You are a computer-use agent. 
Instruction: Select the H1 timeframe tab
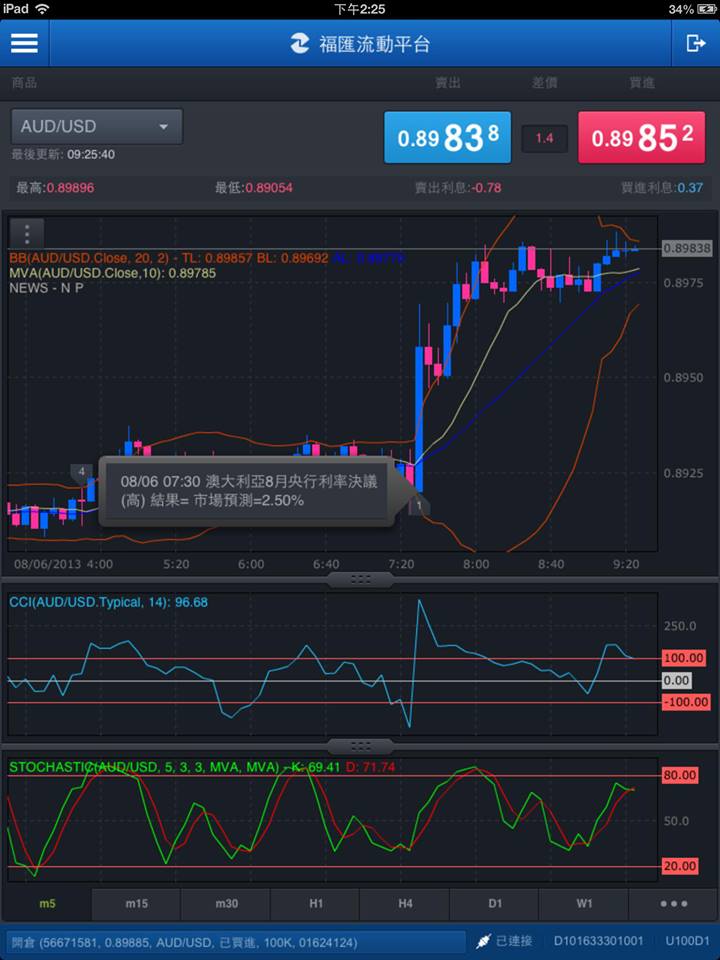315,904
